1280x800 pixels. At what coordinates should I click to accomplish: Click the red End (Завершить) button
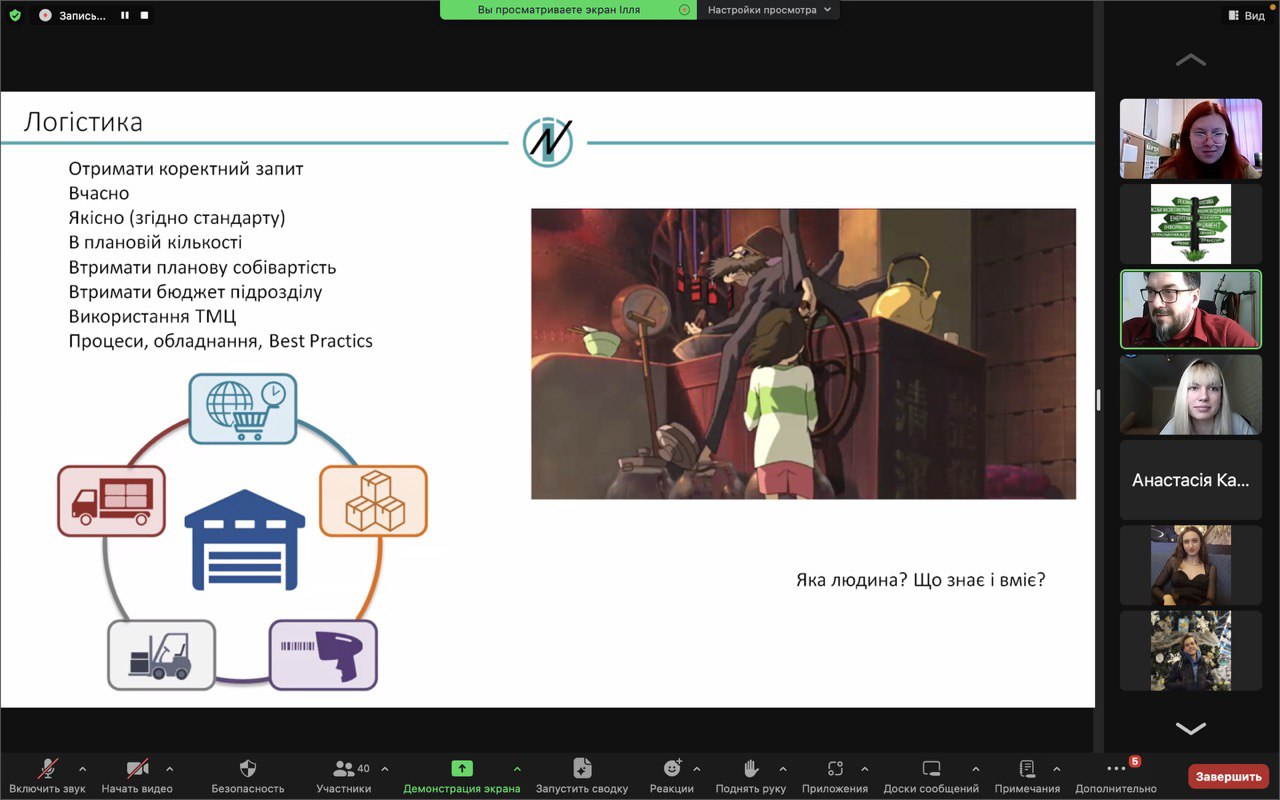1228,776
